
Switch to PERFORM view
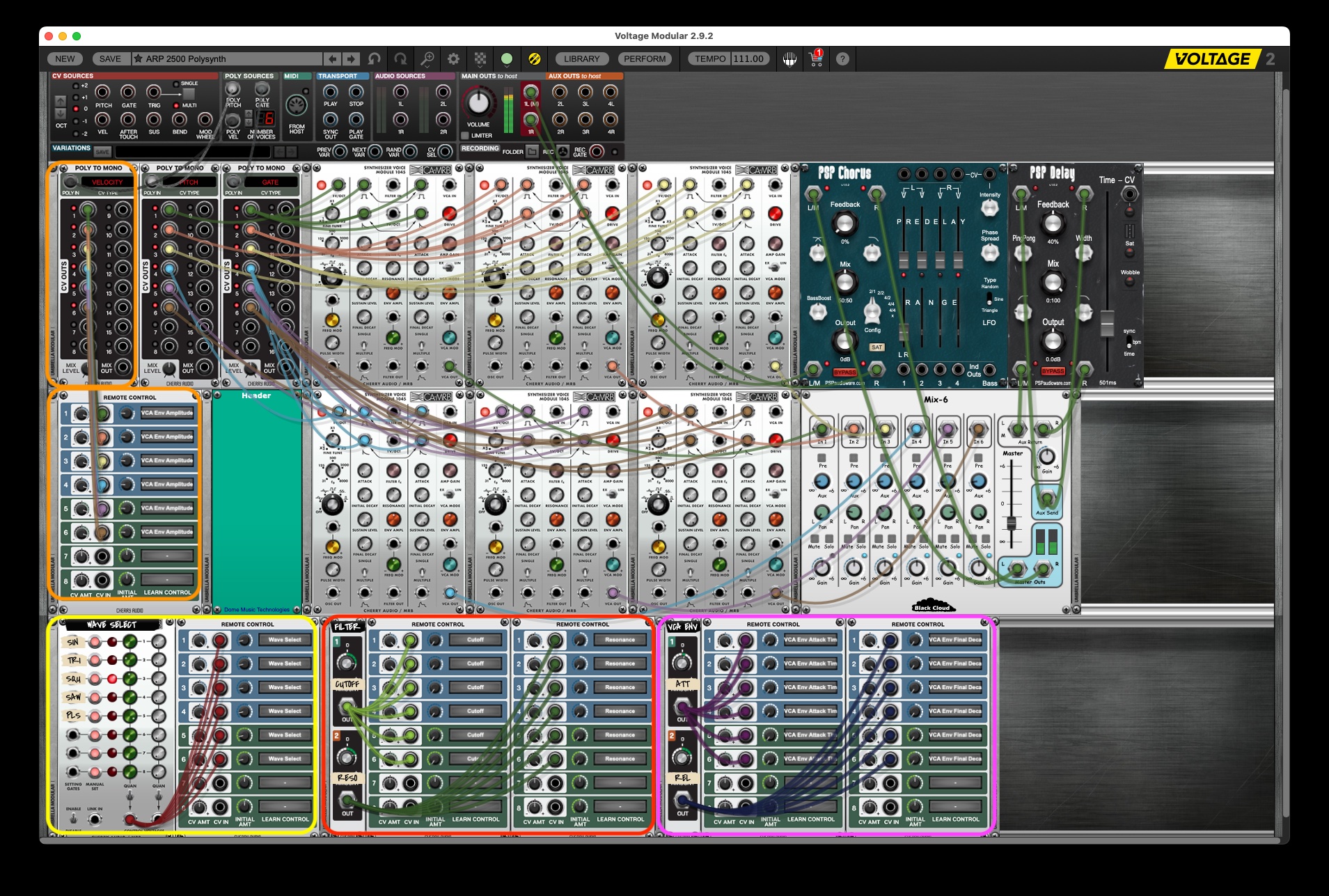pos(645,59)
